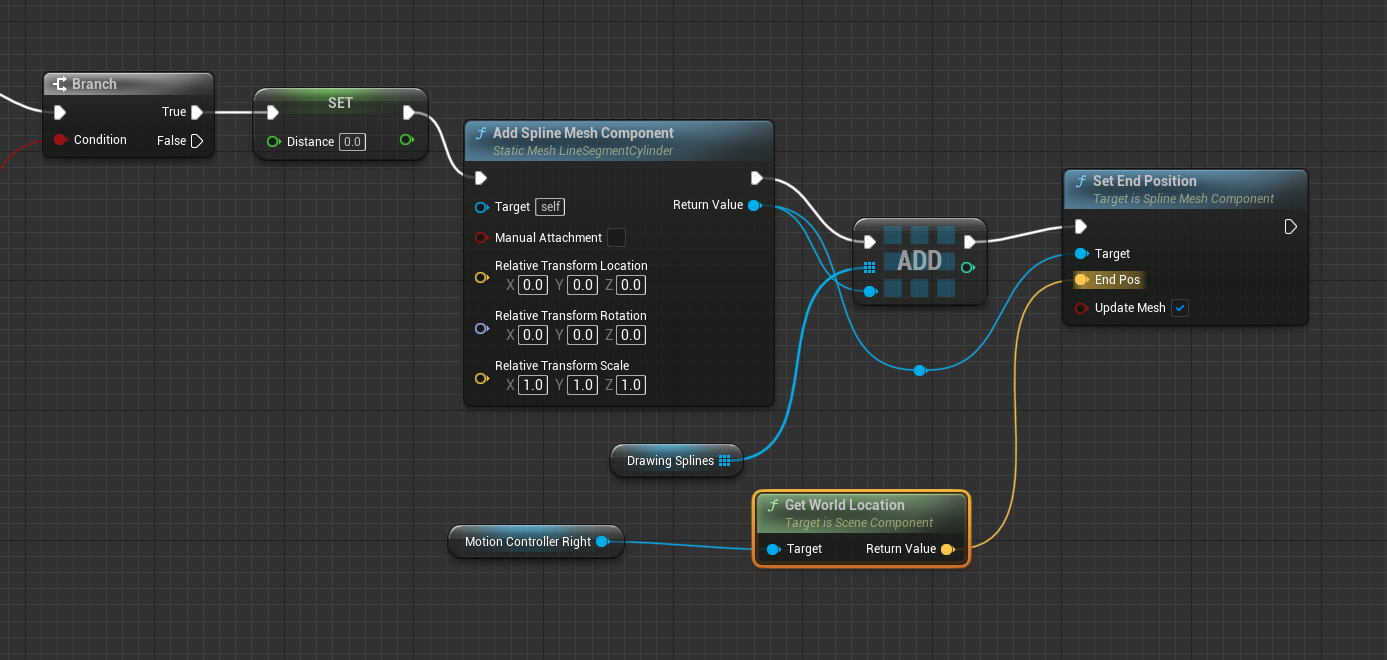Click the Target pin on Set End Position

click(1081, 254)
